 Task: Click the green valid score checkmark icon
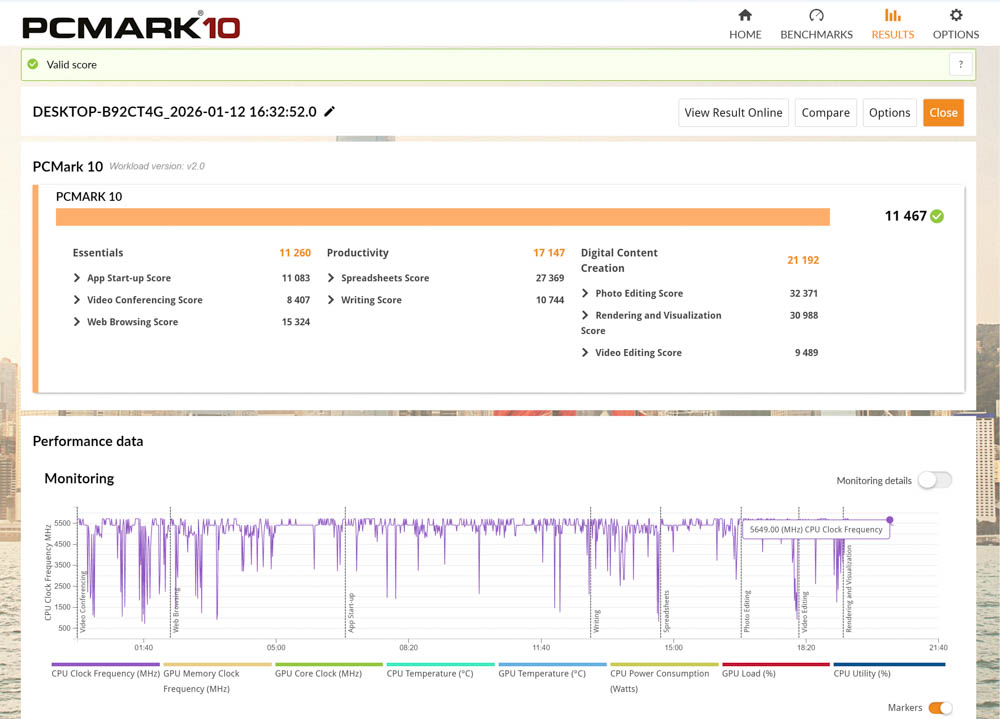click(33, 64)
